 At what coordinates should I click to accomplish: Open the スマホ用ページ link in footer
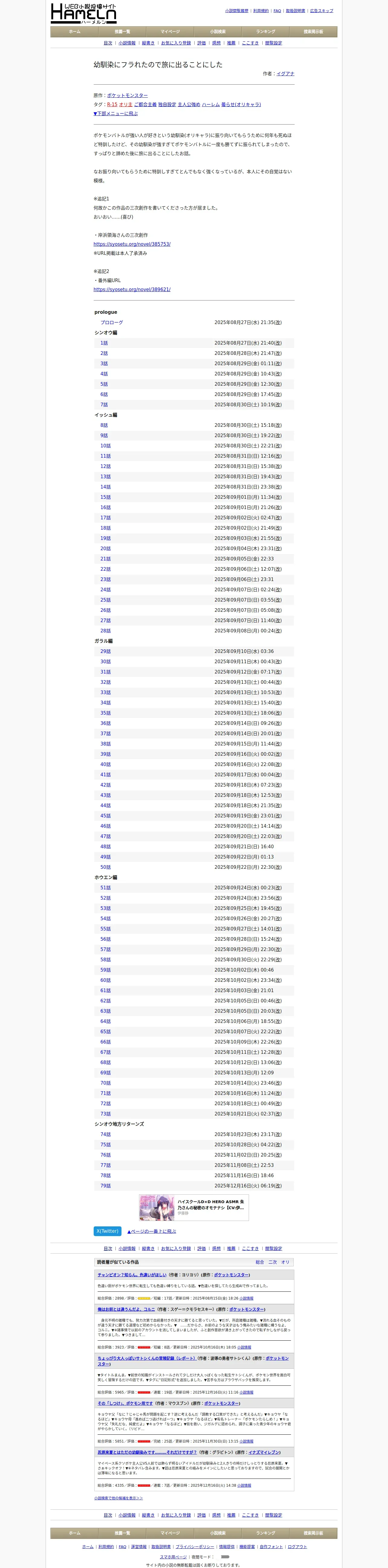173,1557
